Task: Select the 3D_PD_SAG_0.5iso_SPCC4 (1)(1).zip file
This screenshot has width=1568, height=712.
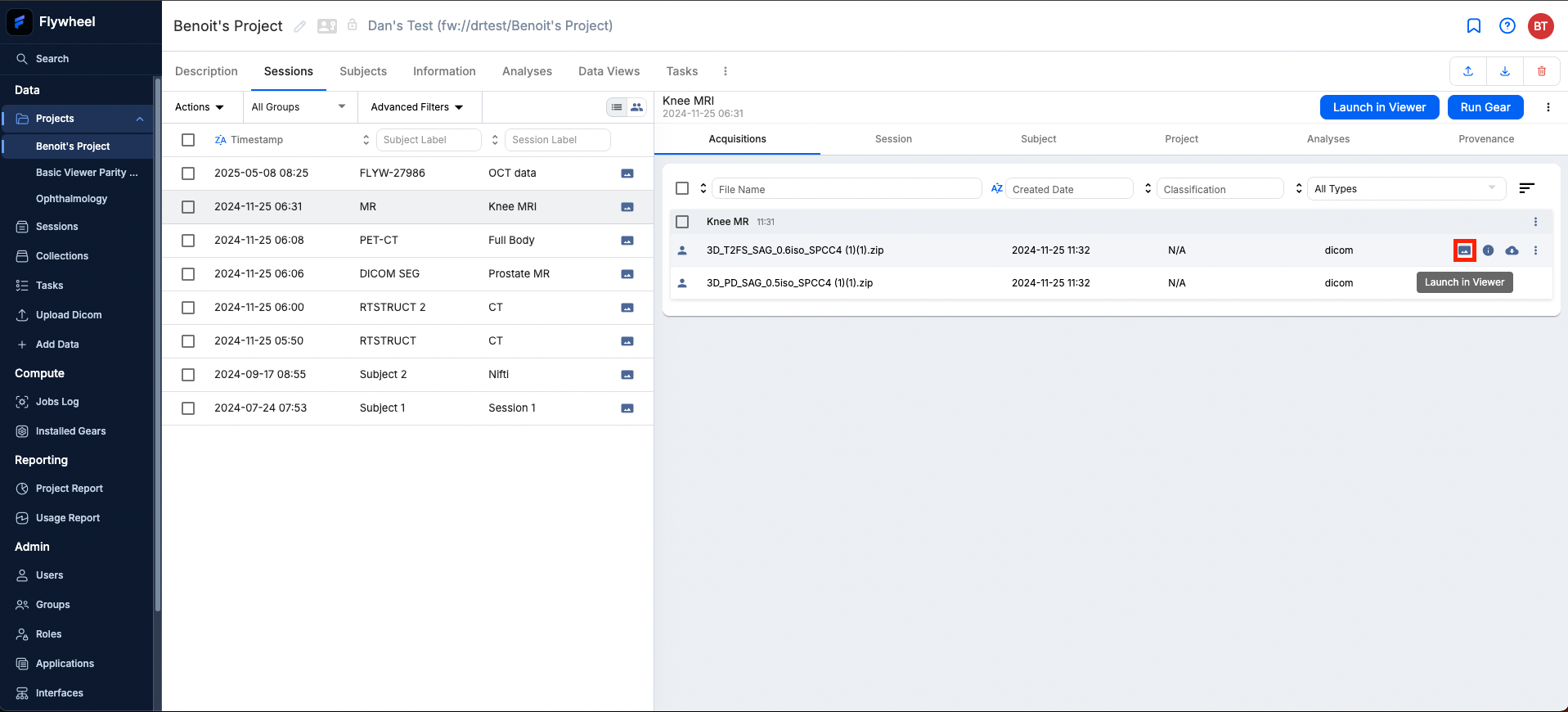Action: point(789,283)
